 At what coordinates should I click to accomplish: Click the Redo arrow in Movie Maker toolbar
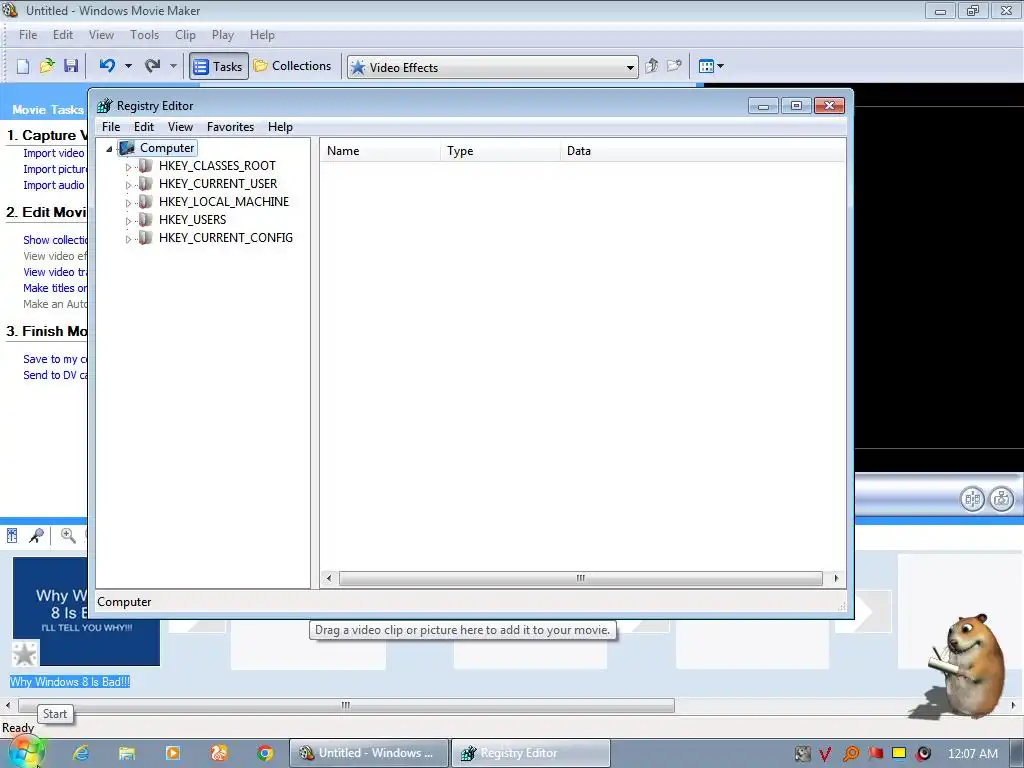pos(153,65)
